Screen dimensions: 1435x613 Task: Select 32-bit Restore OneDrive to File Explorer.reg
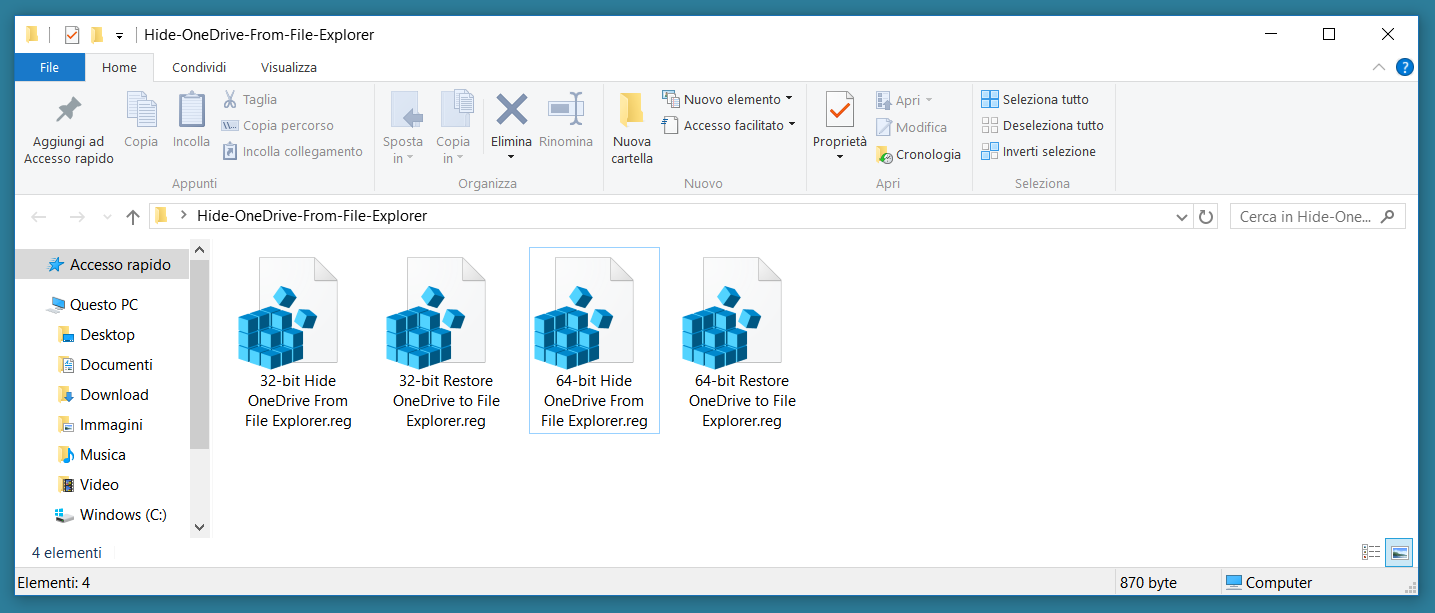pyautogui.click(x=446, y=342)
